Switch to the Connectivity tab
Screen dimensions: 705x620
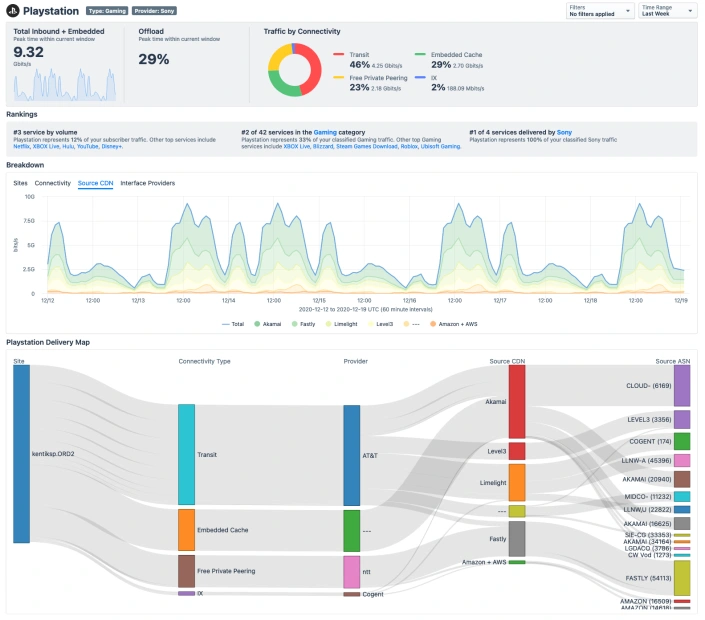click(53, 183)
